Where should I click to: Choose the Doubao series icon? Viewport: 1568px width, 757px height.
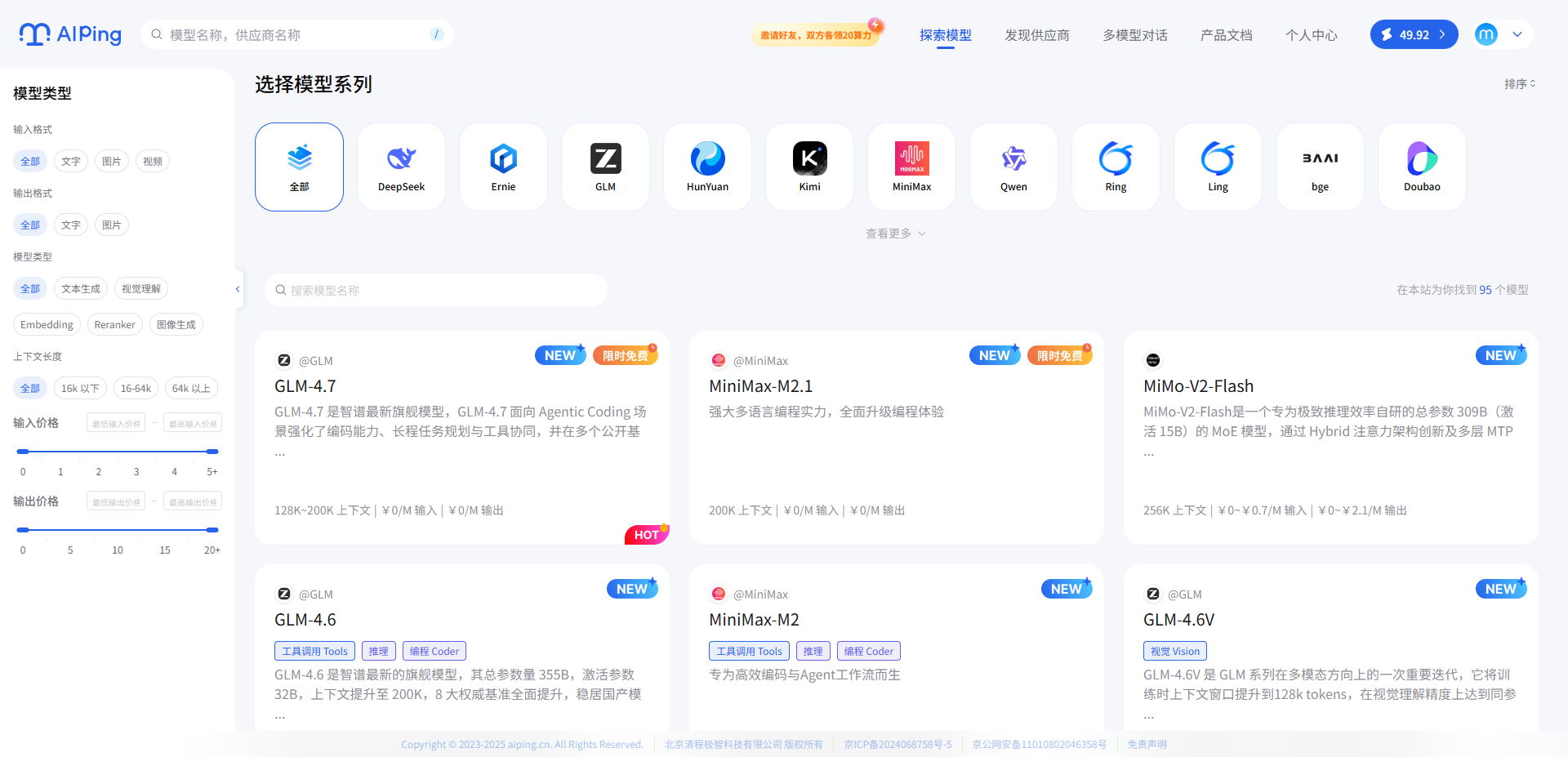(x=1422, y=158)
